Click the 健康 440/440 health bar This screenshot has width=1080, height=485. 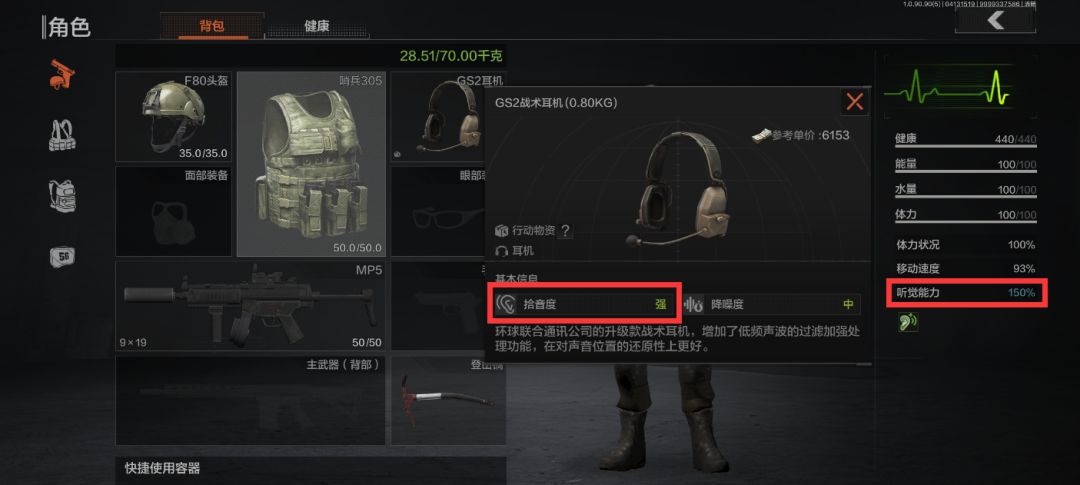966,141
